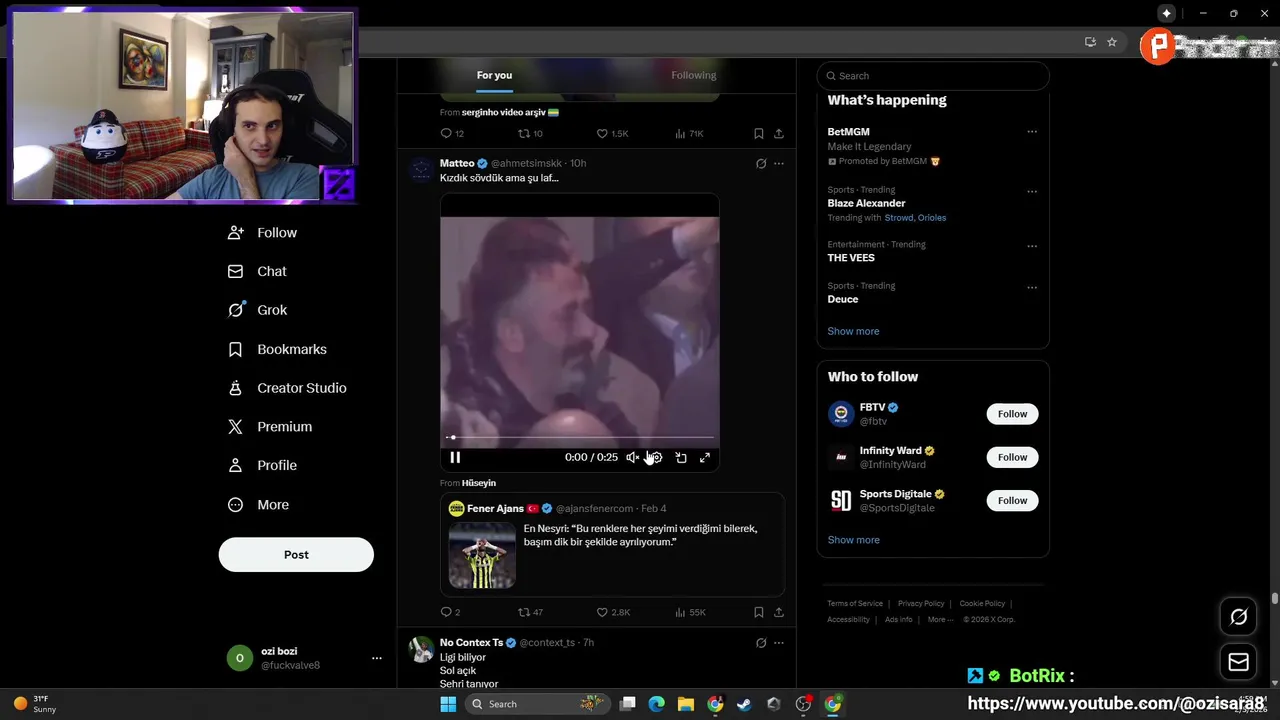View analytics on the post with 71K views
Viewport: 1280px width, 720px height.
[690, 133]
